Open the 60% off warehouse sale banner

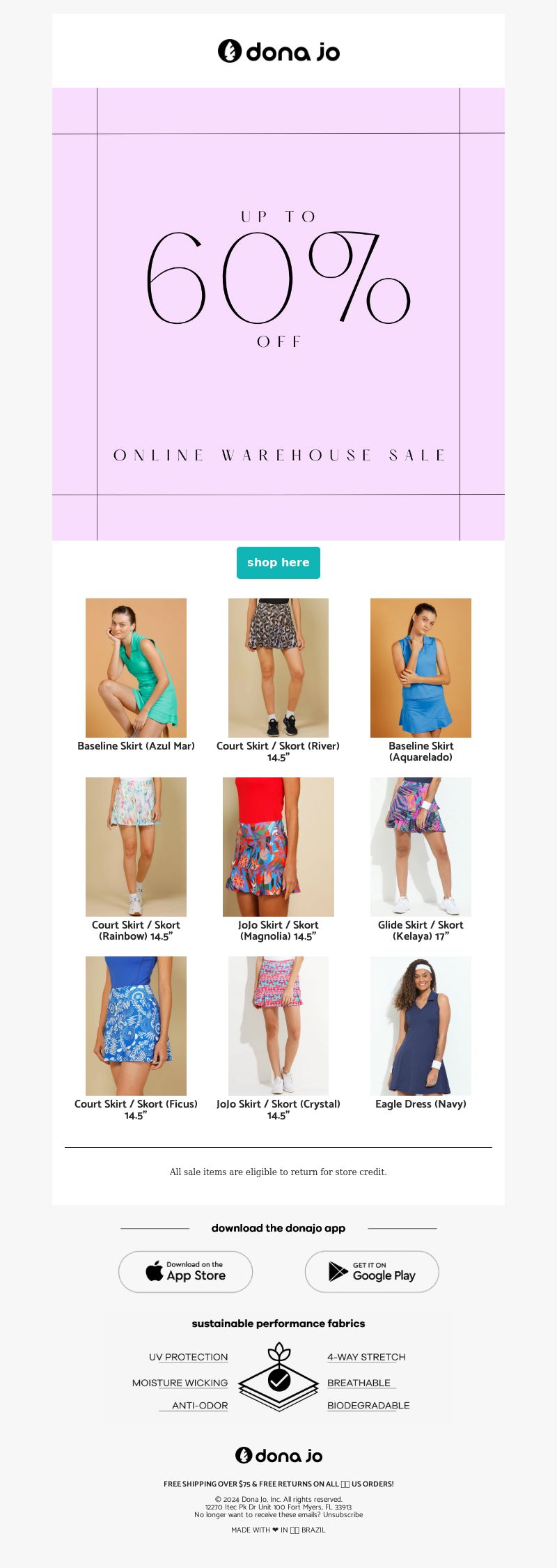278,314
